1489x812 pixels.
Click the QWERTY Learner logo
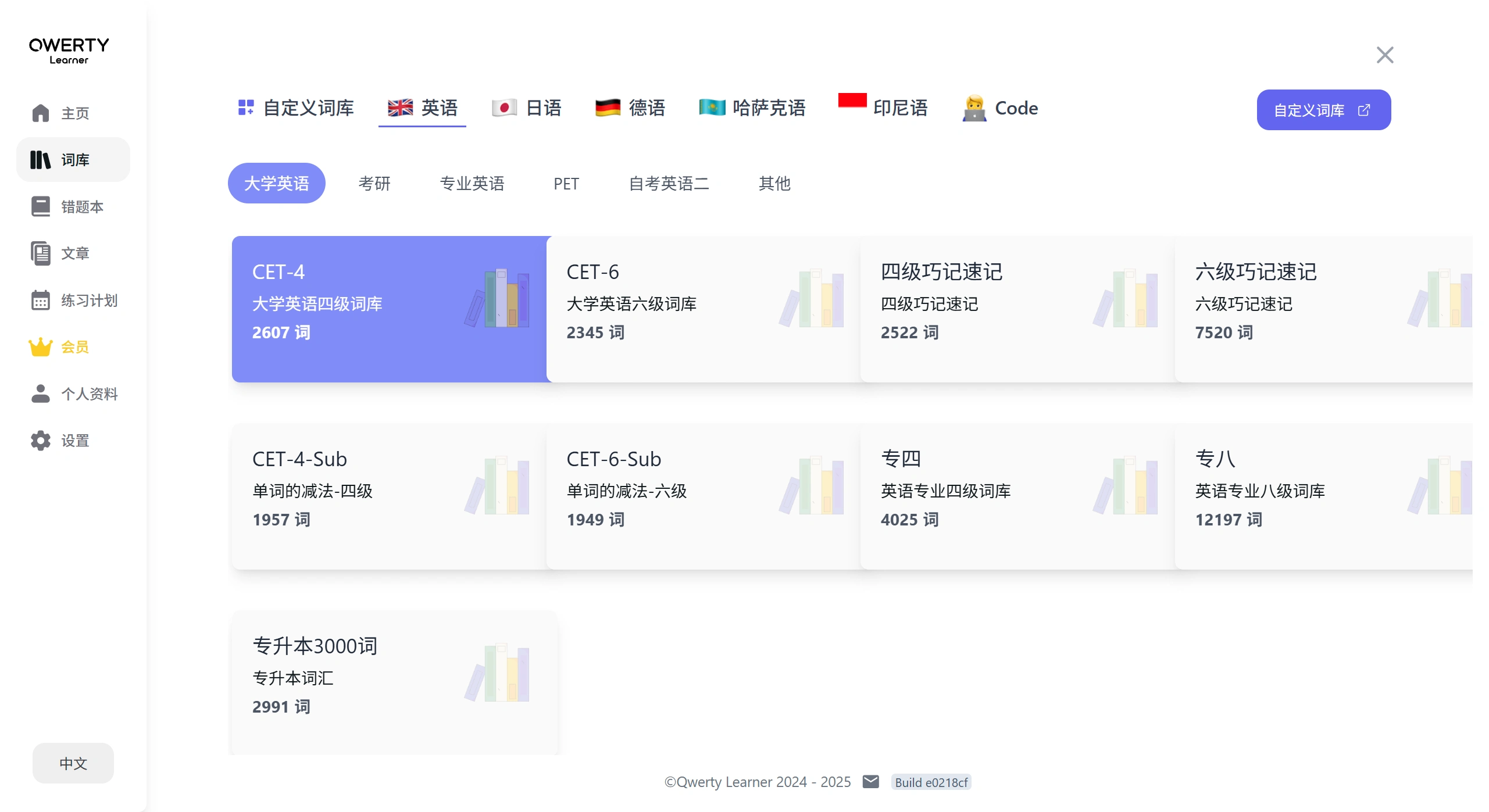[69, 51]
